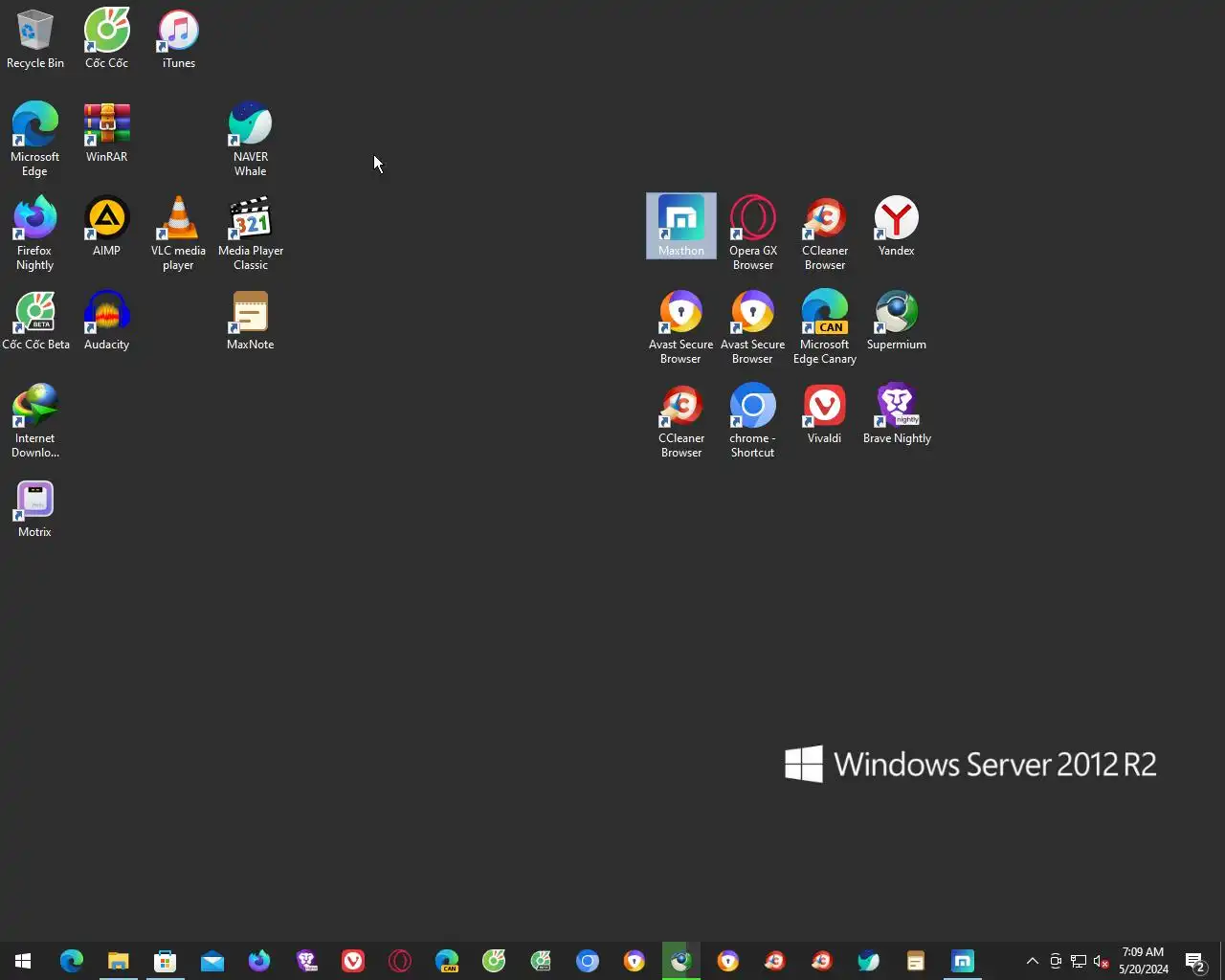Image resolution: width=1225 pixels, height=980 pixels.
Task: Select Avast Secure Browser icon beside Edge Canary
Action: [753, 327]
